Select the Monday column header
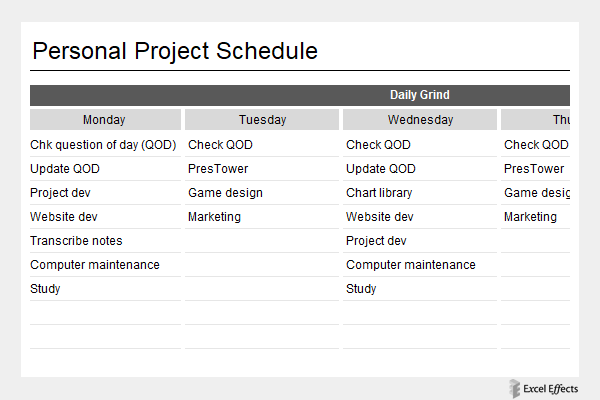The image size is (600, 400). [x=104, y=120]
